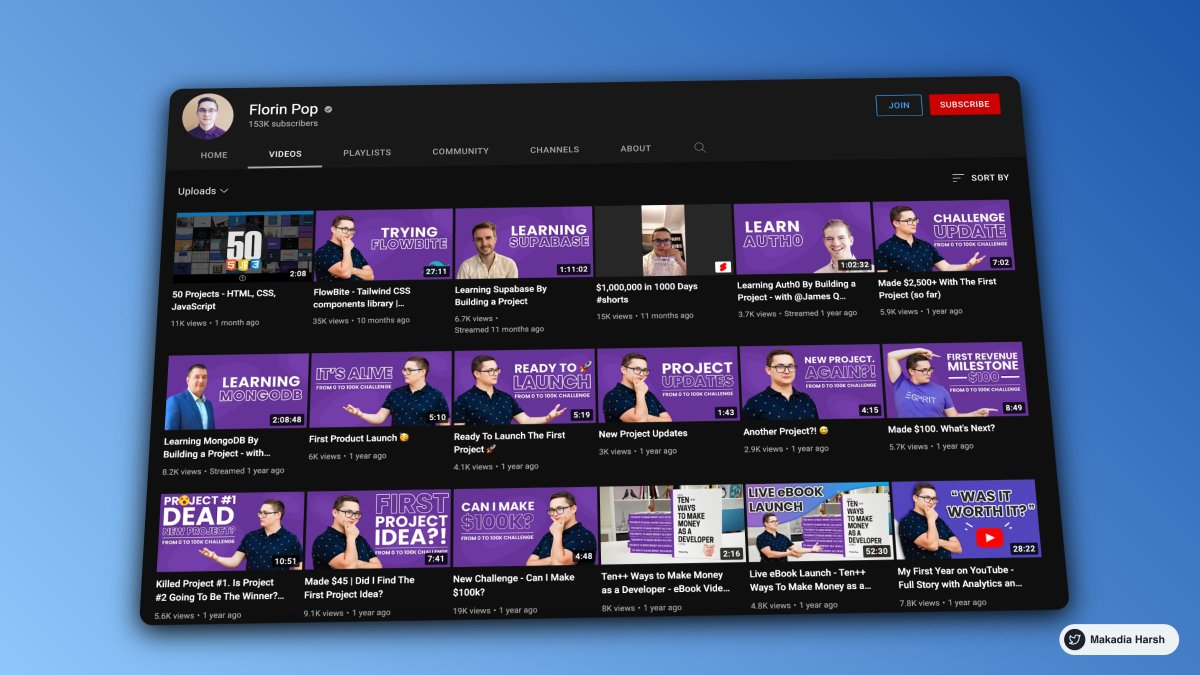Image resolution: width=1200 pixels, height=675 pixels.
Task: Expand the Uploads filter dropdown
Action: pyautogui.click(x=203, y=190)
